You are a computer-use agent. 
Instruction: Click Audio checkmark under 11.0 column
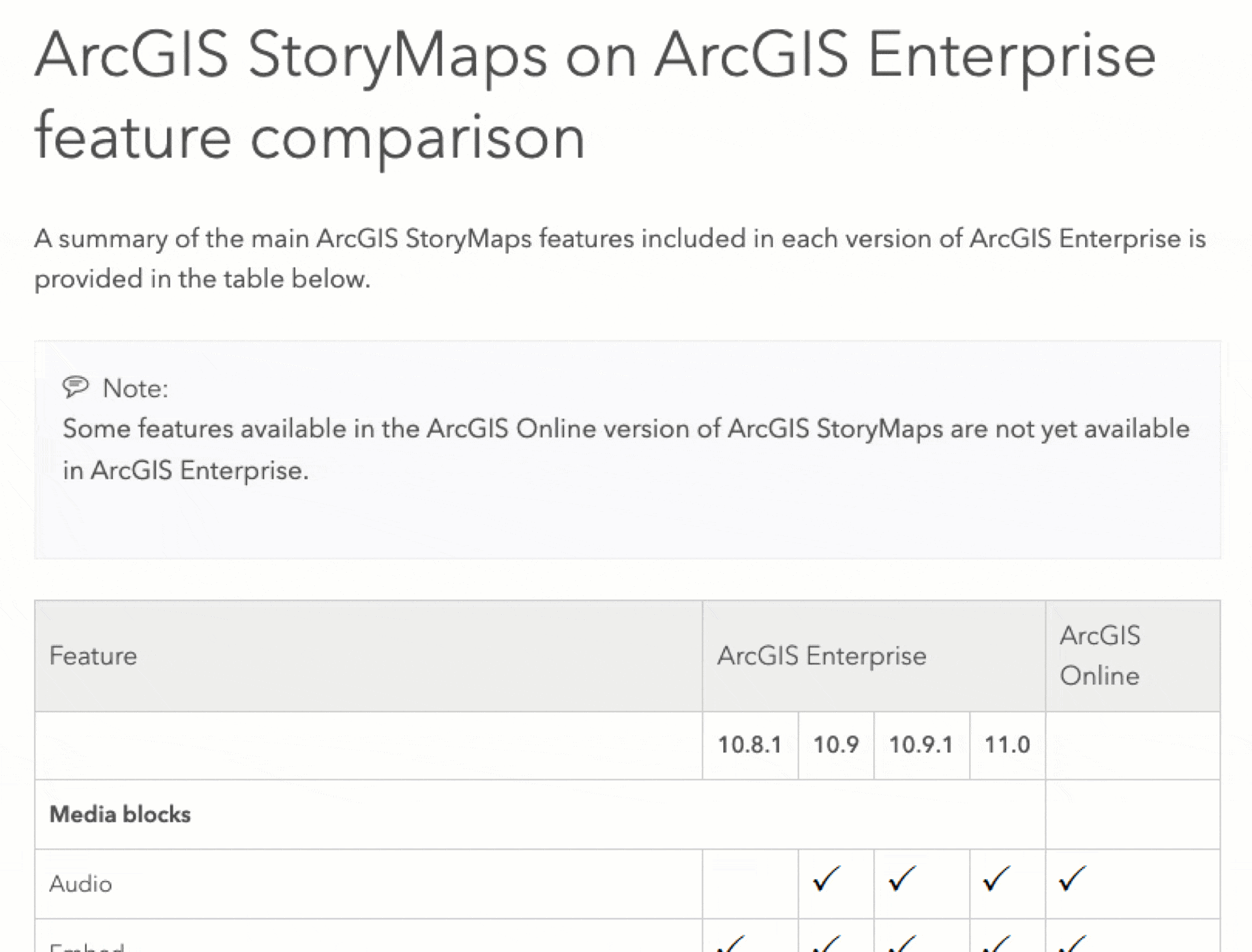pyautogui.click(x=996, y=880)
